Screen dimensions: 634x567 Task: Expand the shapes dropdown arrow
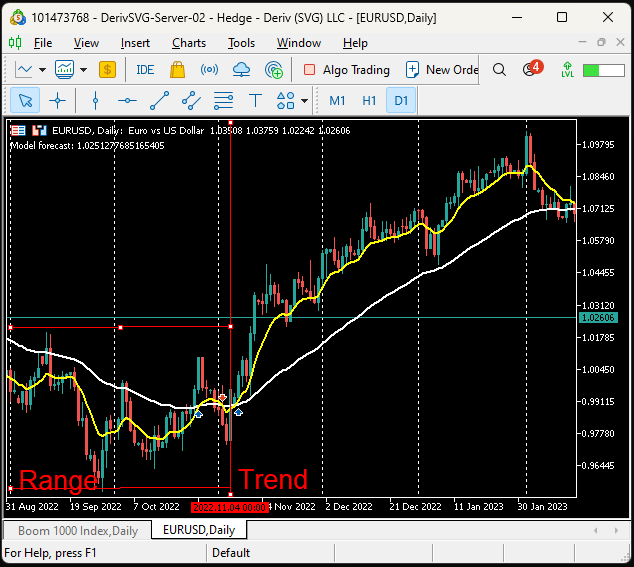click(304, 101)
